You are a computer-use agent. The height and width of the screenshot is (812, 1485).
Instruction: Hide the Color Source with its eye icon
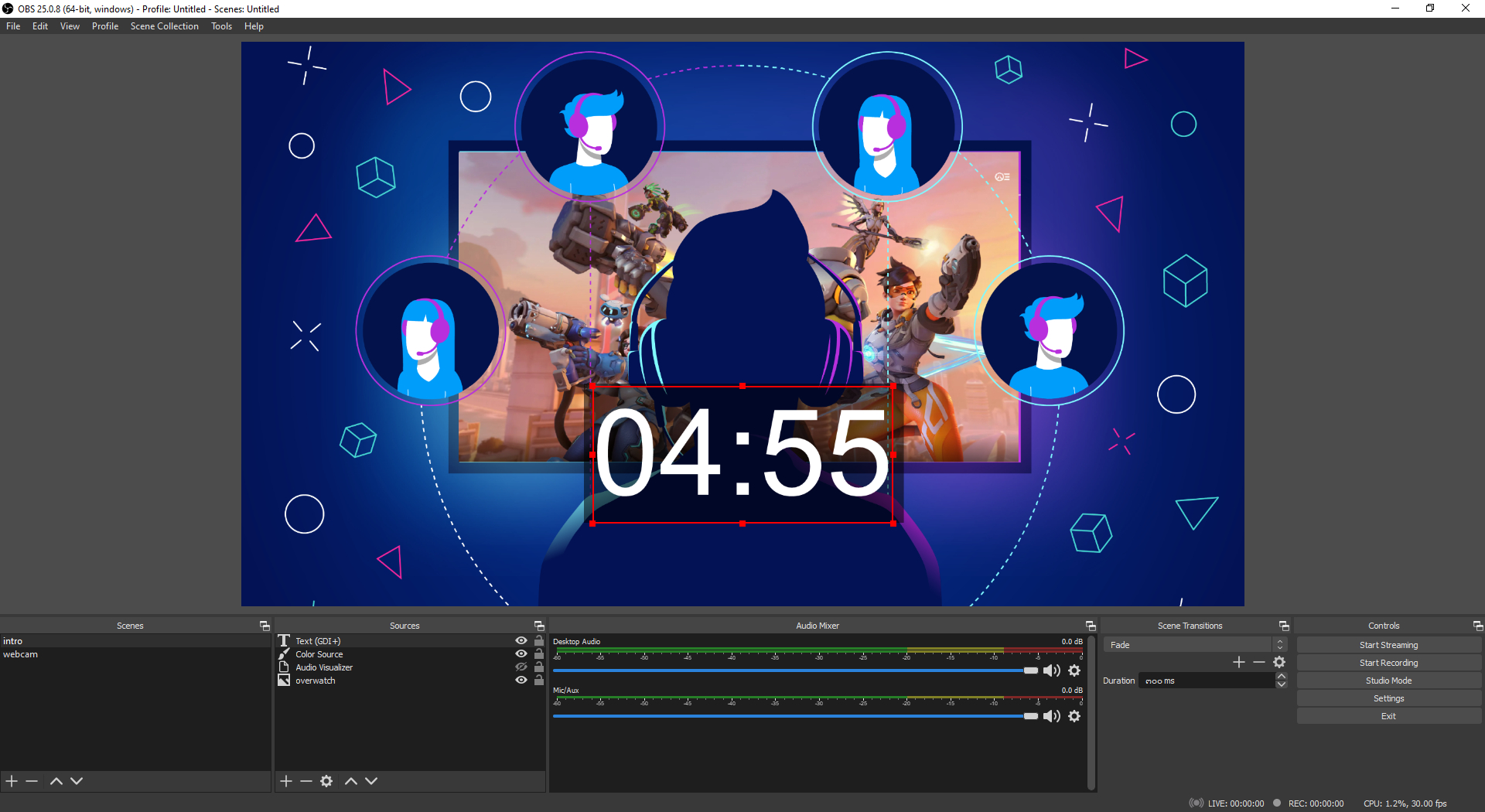[x=521, y=653]
